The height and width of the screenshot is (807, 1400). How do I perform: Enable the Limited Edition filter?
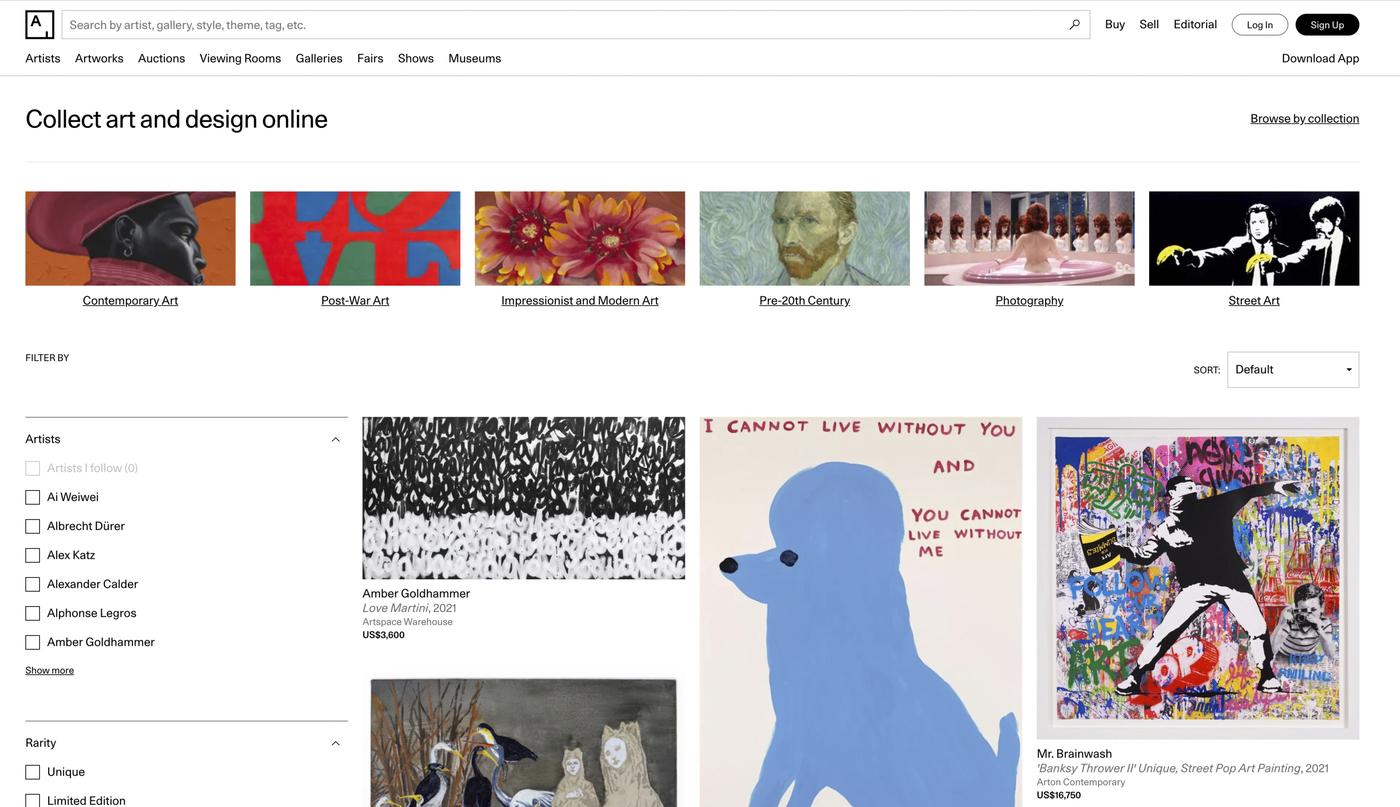tap(32, 800)
